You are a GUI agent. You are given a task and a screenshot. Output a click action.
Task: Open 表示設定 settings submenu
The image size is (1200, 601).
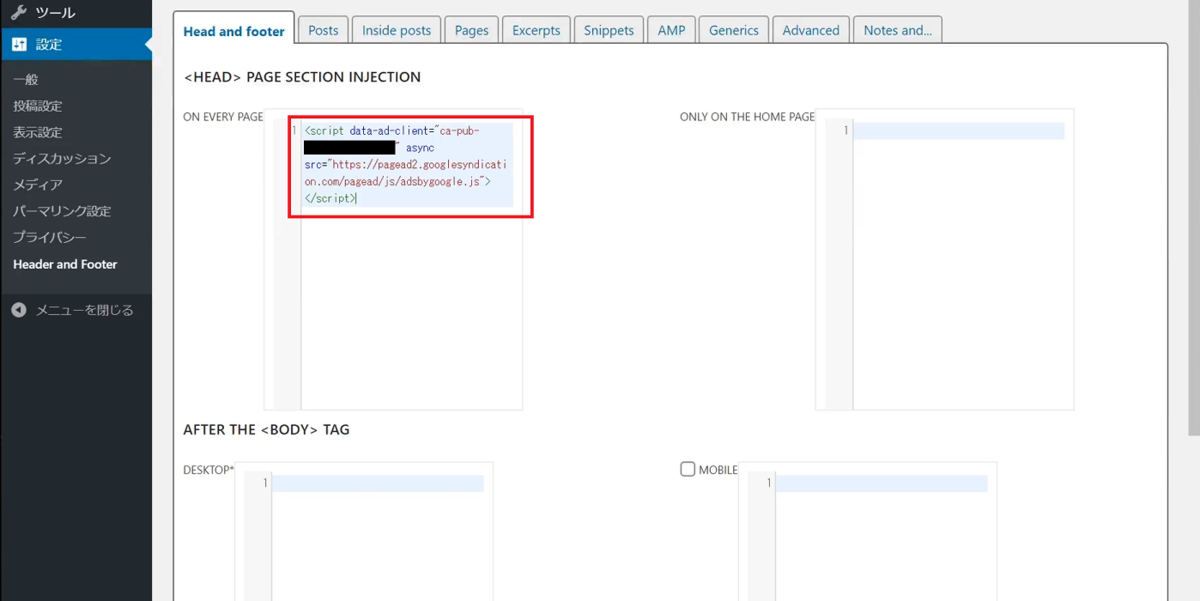click(38, 132)
